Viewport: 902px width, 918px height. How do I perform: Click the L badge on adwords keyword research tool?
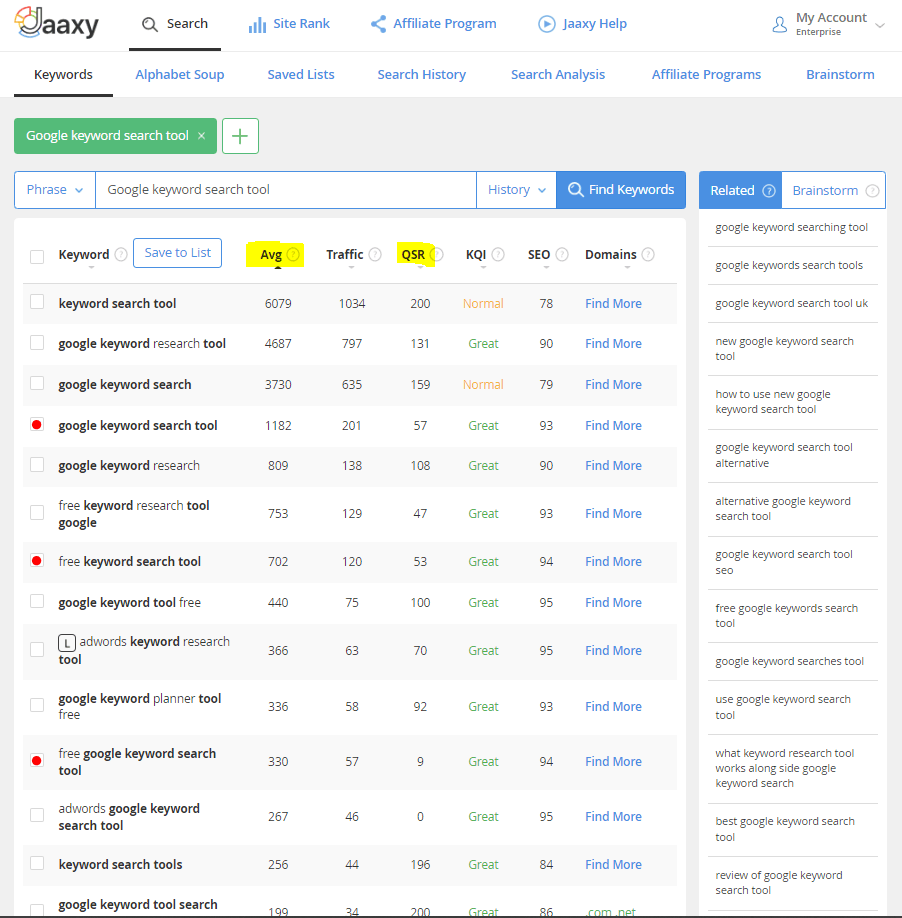(x=67, y=643)
